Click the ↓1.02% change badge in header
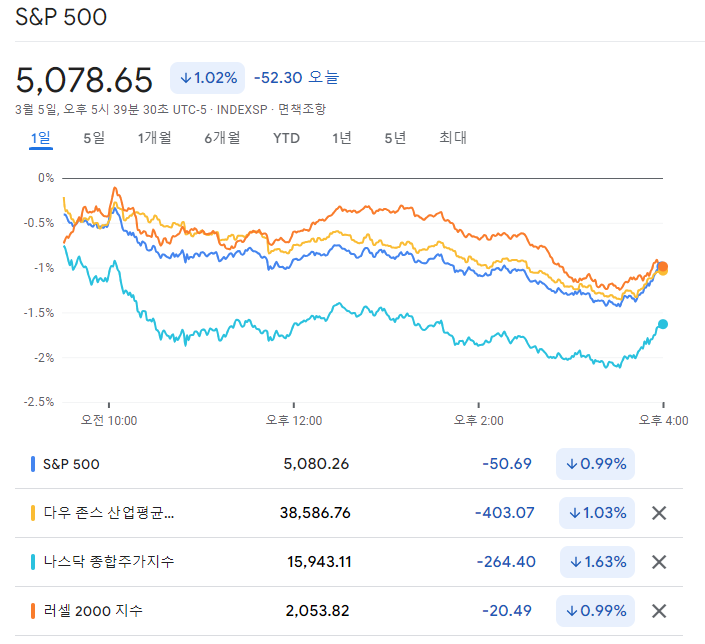Screen dimensions: 705x644 coord(207,78)
